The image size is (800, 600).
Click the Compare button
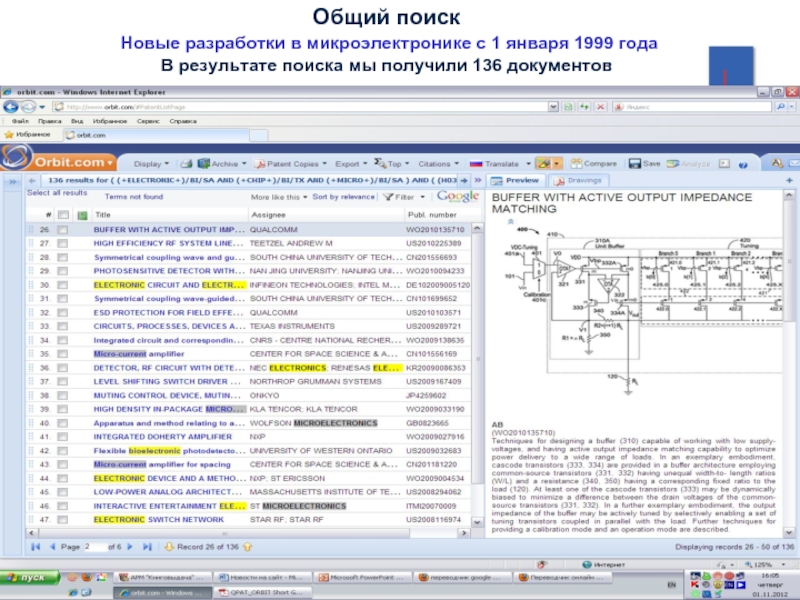(593, 164)
